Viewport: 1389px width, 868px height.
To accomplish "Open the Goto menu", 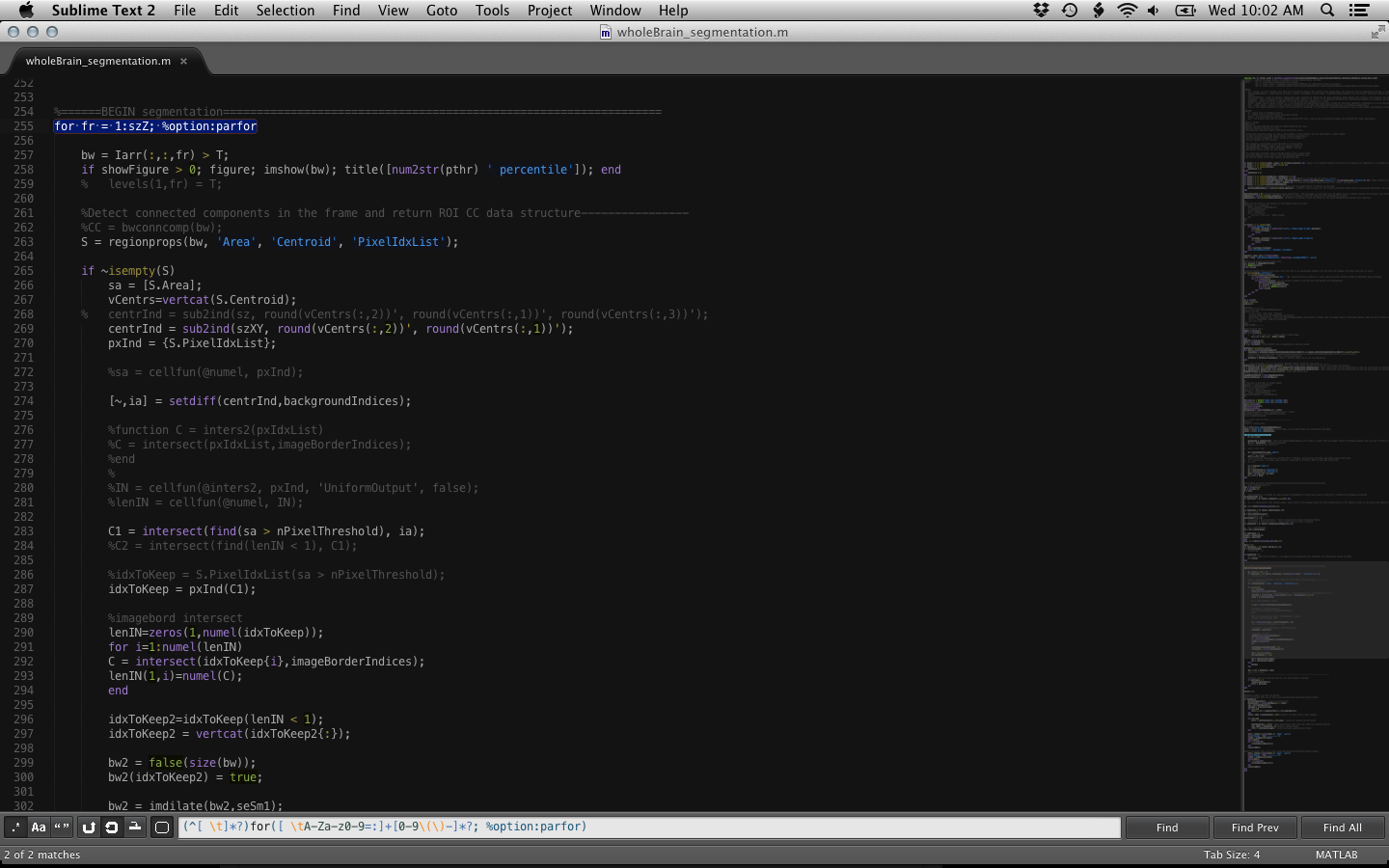I will (x=442, y=10).
